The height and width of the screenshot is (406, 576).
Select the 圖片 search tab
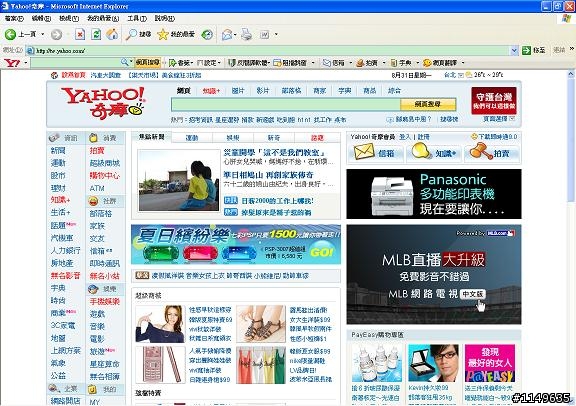tap(238, 91)
